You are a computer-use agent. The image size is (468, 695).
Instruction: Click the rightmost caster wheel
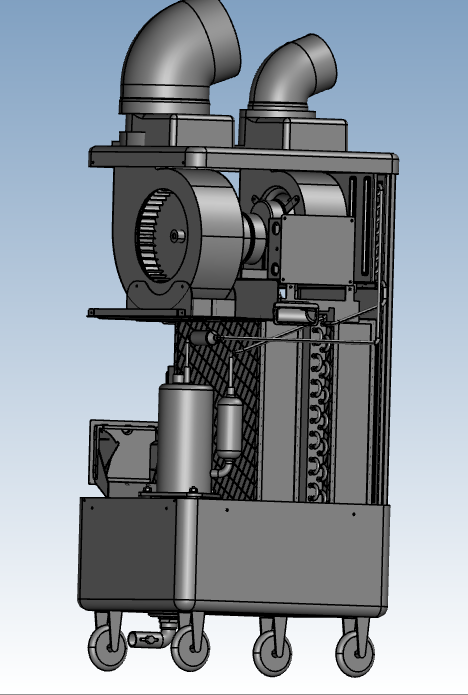355,654
